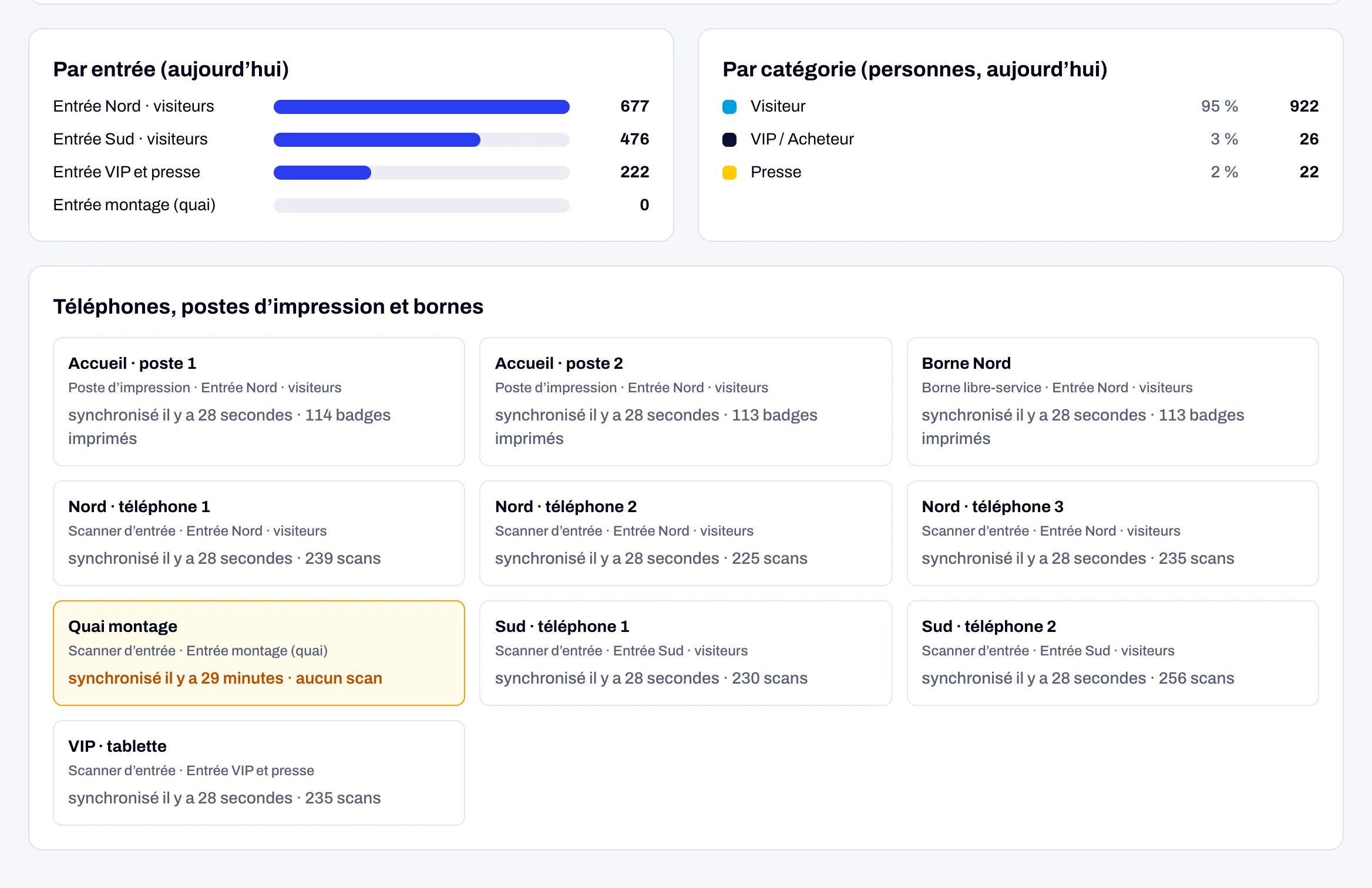
Task: Click the Entrée Nord visiteurs count 677
Action: click(635, 106)
